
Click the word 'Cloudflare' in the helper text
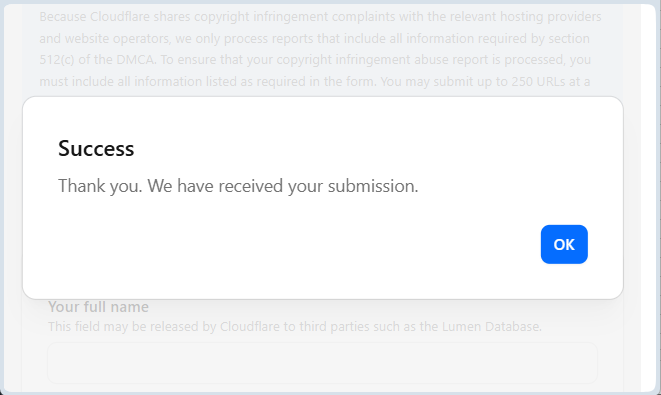pos(250,327)
